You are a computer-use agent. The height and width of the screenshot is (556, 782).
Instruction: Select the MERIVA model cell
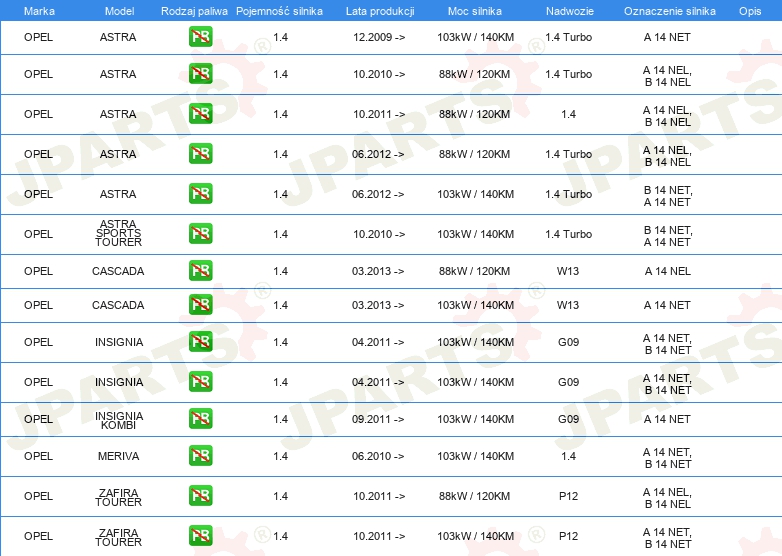click(119, 456)
